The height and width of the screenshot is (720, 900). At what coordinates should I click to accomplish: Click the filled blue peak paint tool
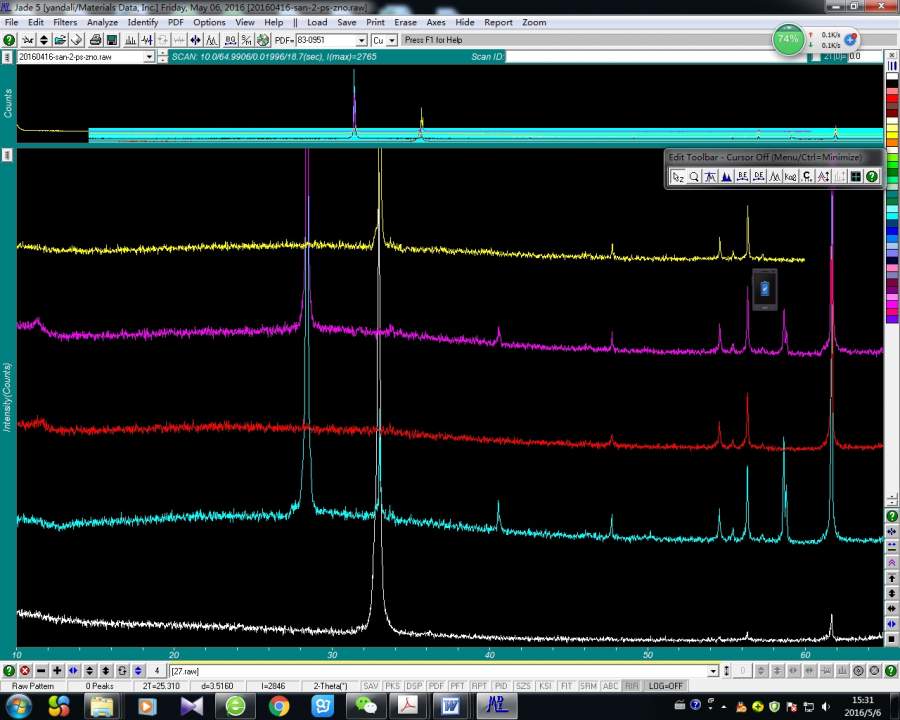726,177
